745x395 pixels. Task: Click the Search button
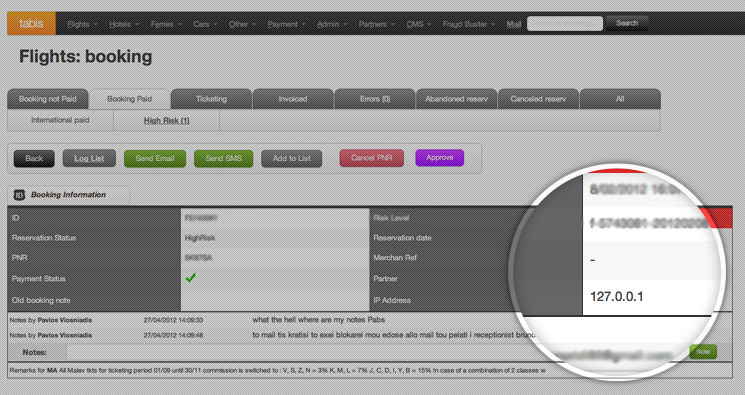(627, 23)
